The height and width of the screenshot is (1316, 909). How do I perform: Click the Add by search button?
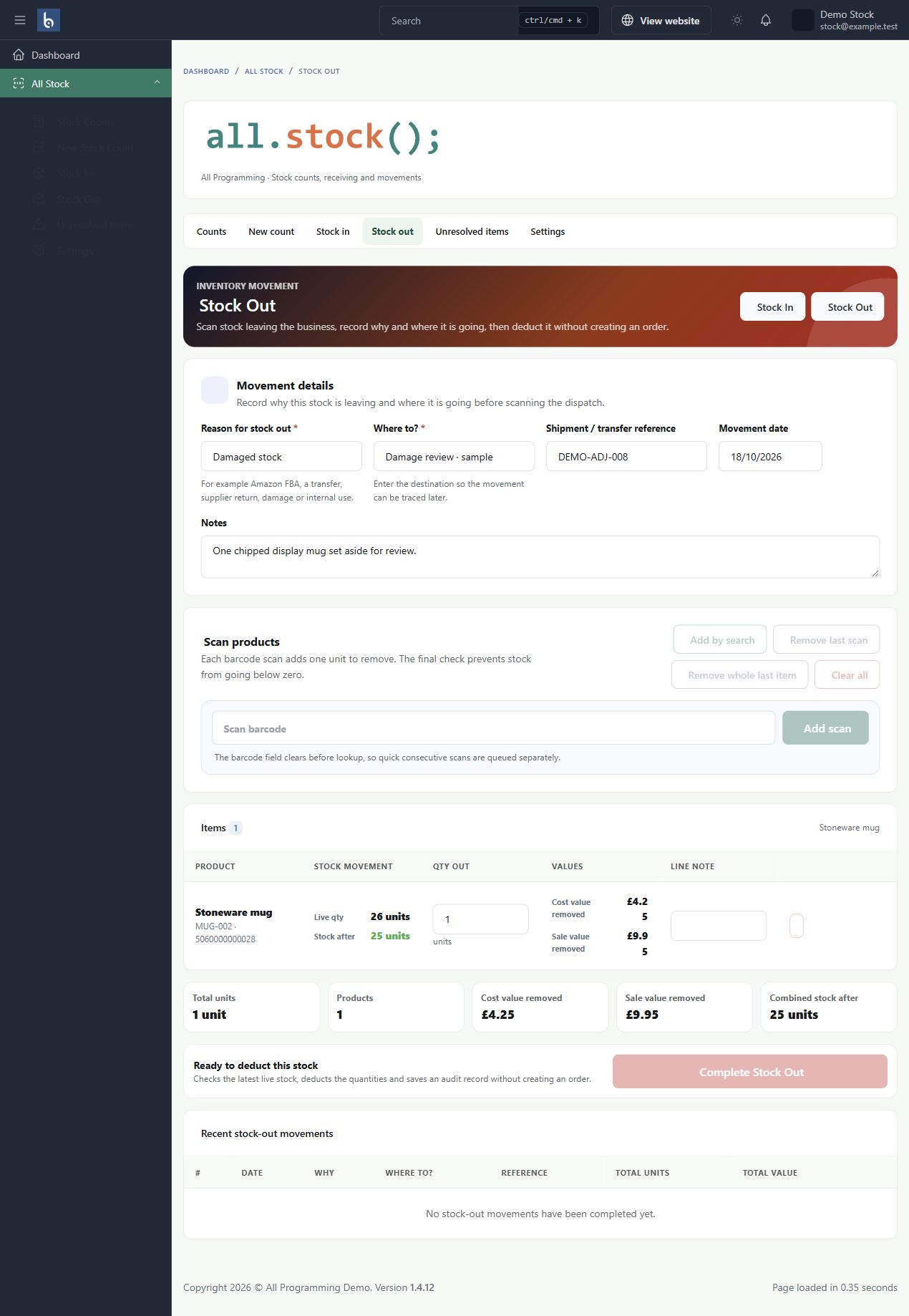pyautogui.click(x=720, y=640)
